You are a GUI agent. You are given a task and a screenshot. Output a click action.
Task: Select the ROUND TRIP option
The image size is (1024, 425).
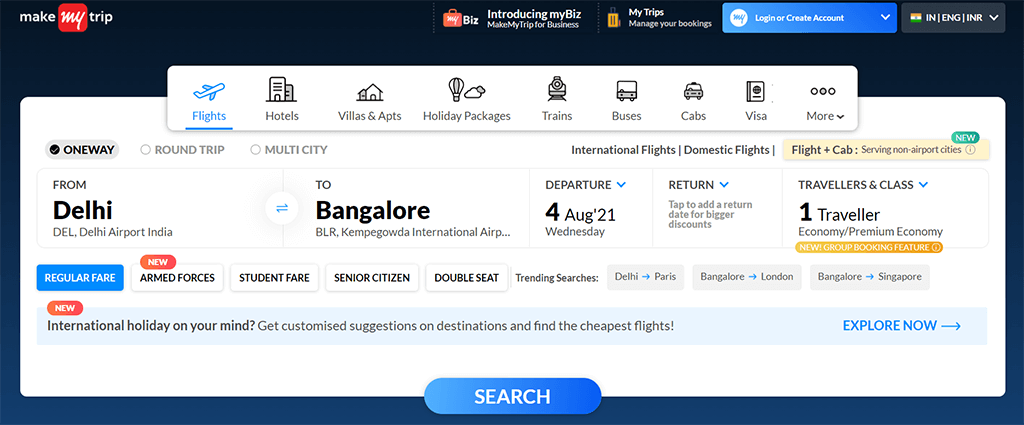(182, 150)
